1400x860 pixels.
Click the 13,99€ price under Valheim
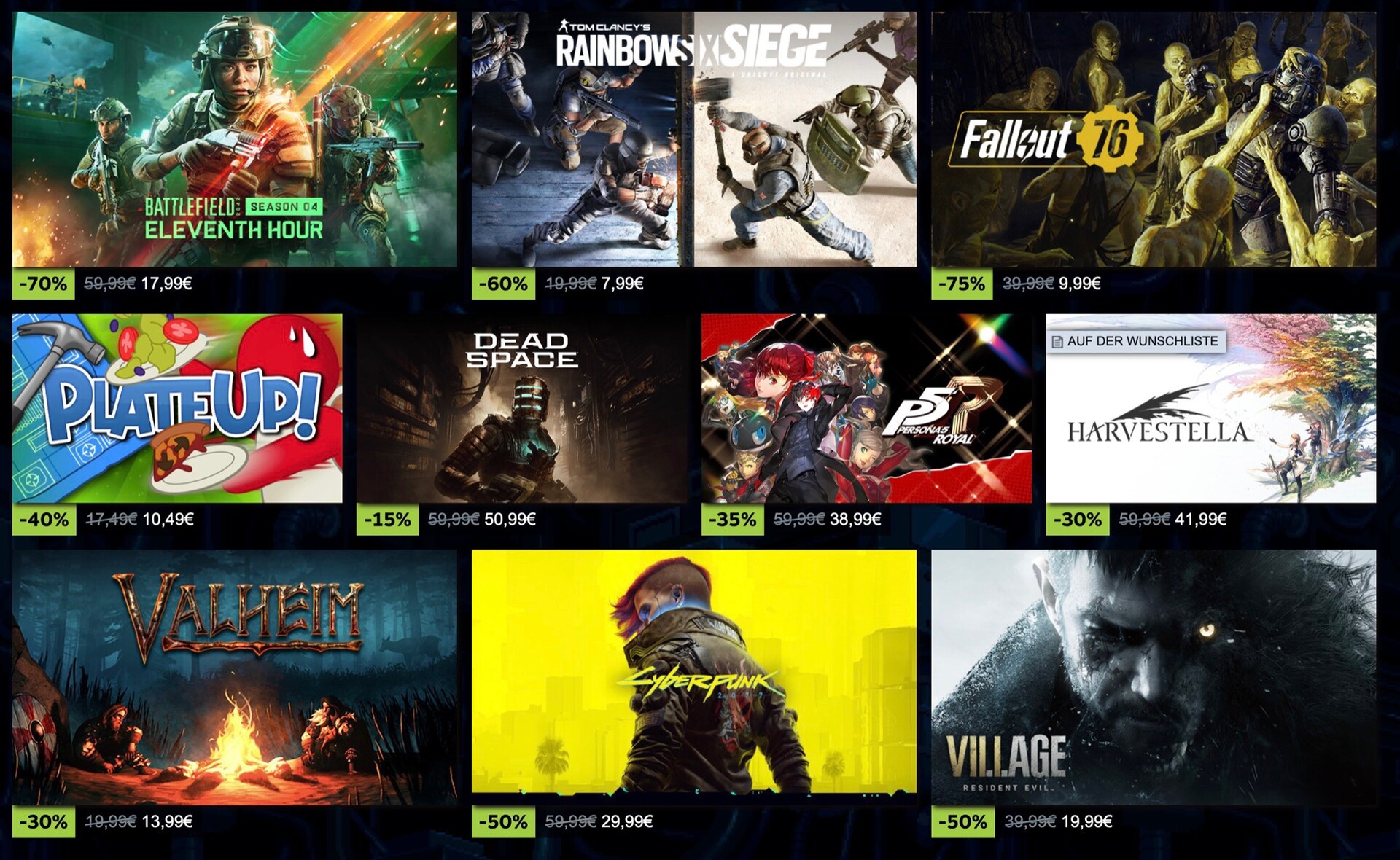[x=167, y=821]
